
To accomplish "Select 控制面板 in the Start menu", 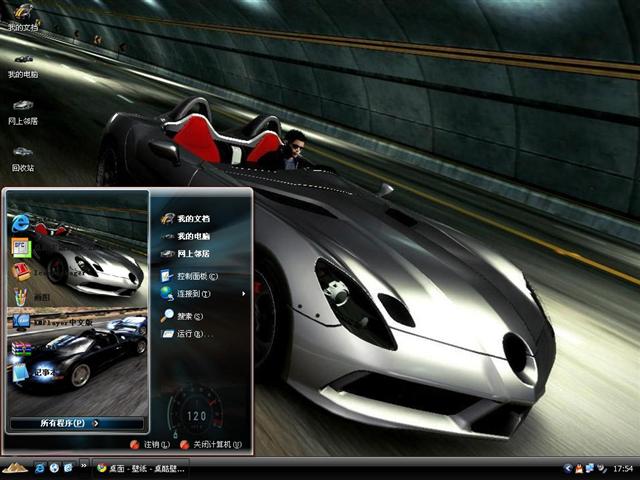I will coord(196,276).
